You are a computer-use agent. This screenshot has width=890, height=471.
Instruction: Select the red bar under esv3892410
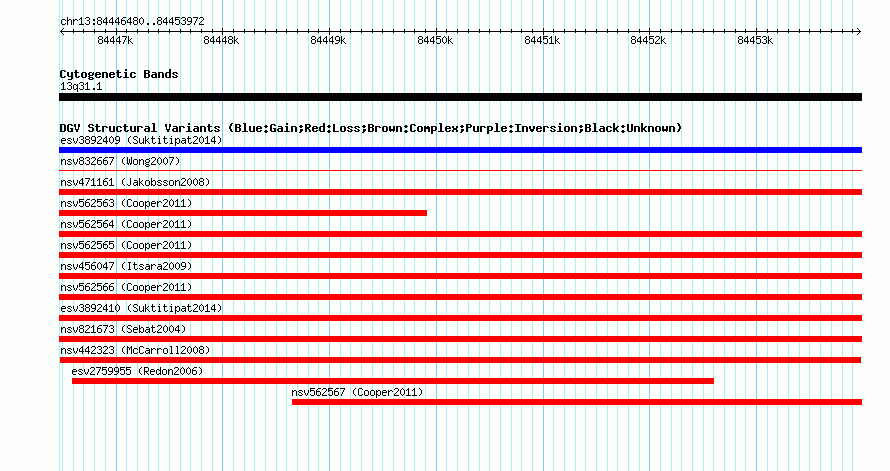[x=460, y=318]
